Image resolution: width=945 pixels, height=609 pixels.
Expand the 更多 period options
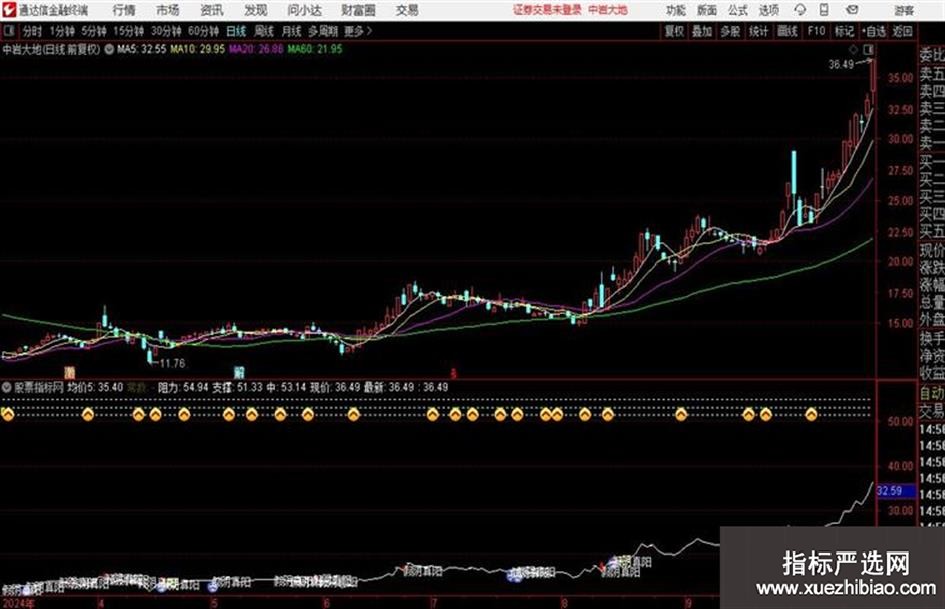[358, 31]
